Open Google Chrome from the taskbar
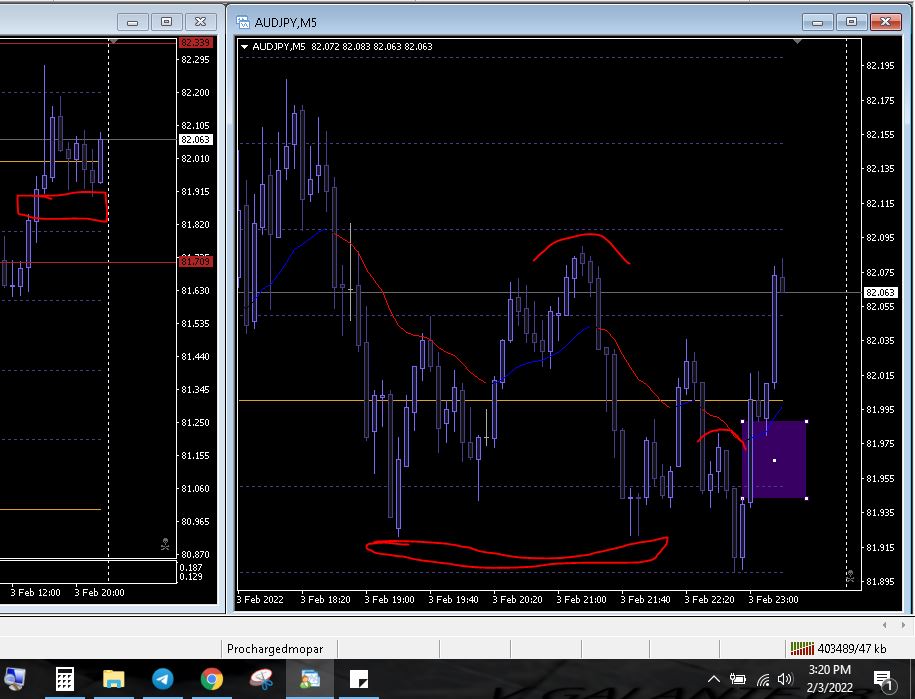This screenshot has height=699, width=915. 212,679
